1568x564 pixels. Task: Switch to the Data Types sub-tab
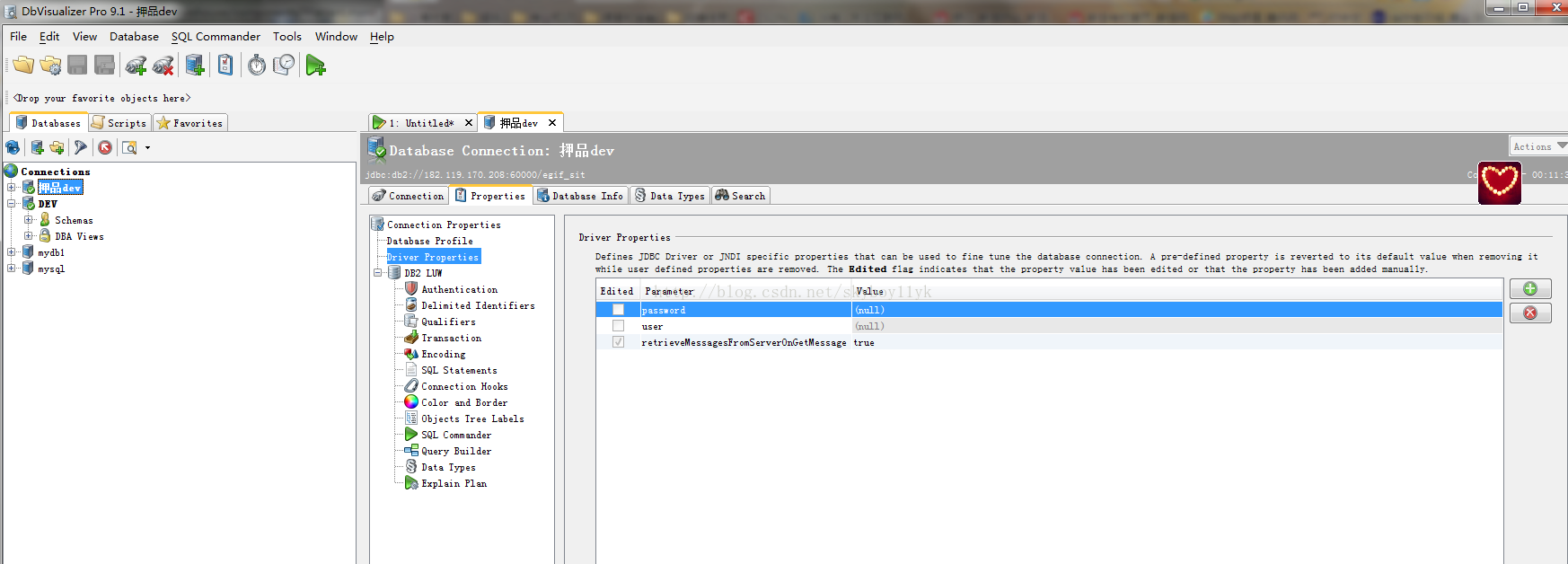(x=670, y=196)
